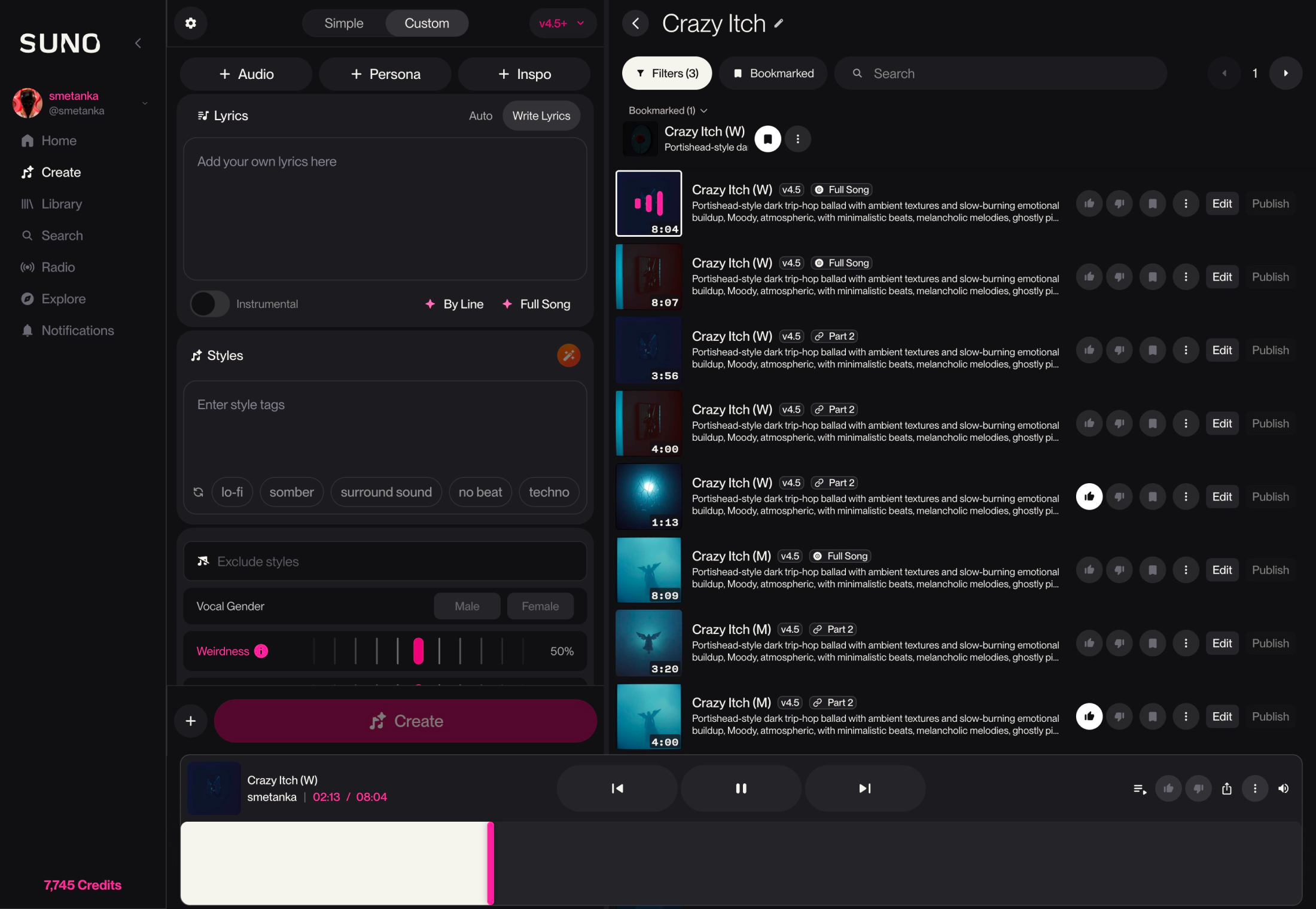Viewport: 1316px width, 909px height.
Task: Toggle the Bookmarked filter
Action: (x=773, y=73)
